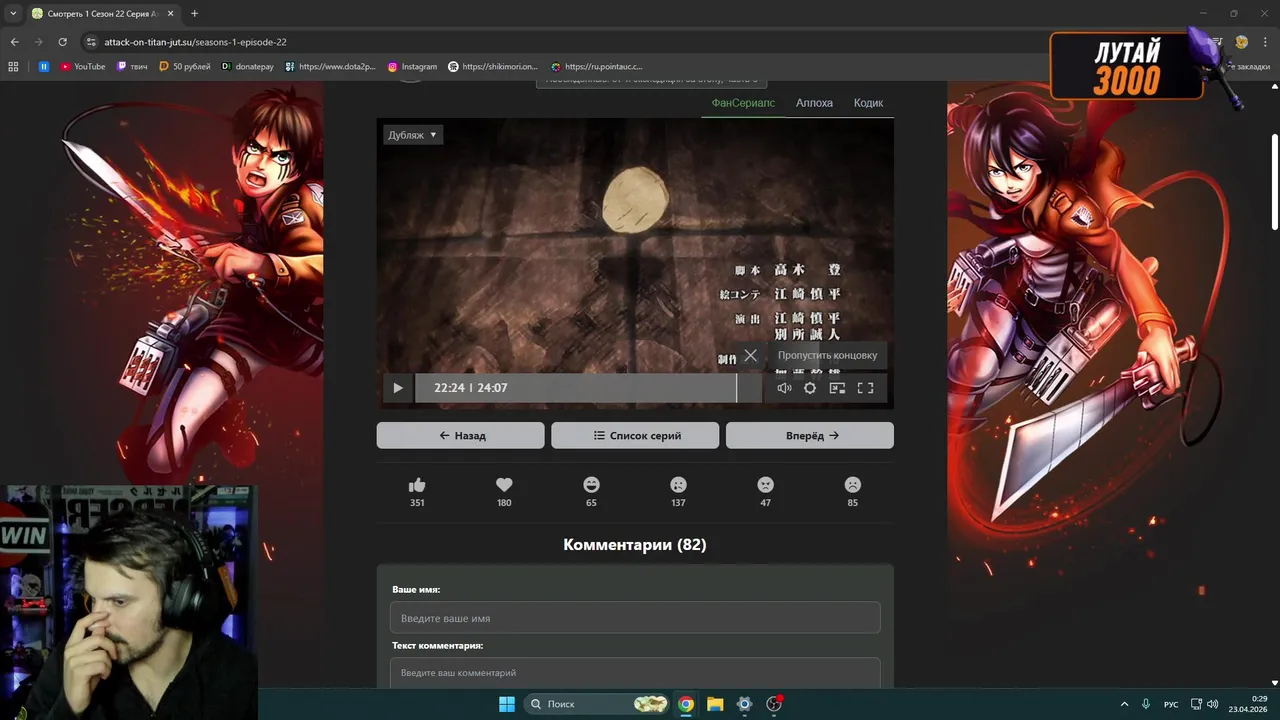Open ru.pointauc bookmark

click(597, 66)
